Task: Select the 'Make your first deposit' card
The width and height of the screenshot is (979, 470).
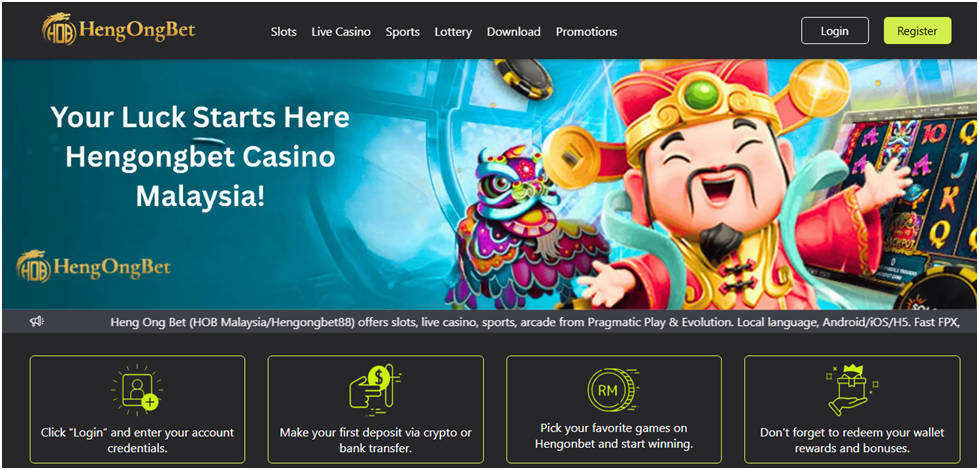Action: (x=376, y=409)
